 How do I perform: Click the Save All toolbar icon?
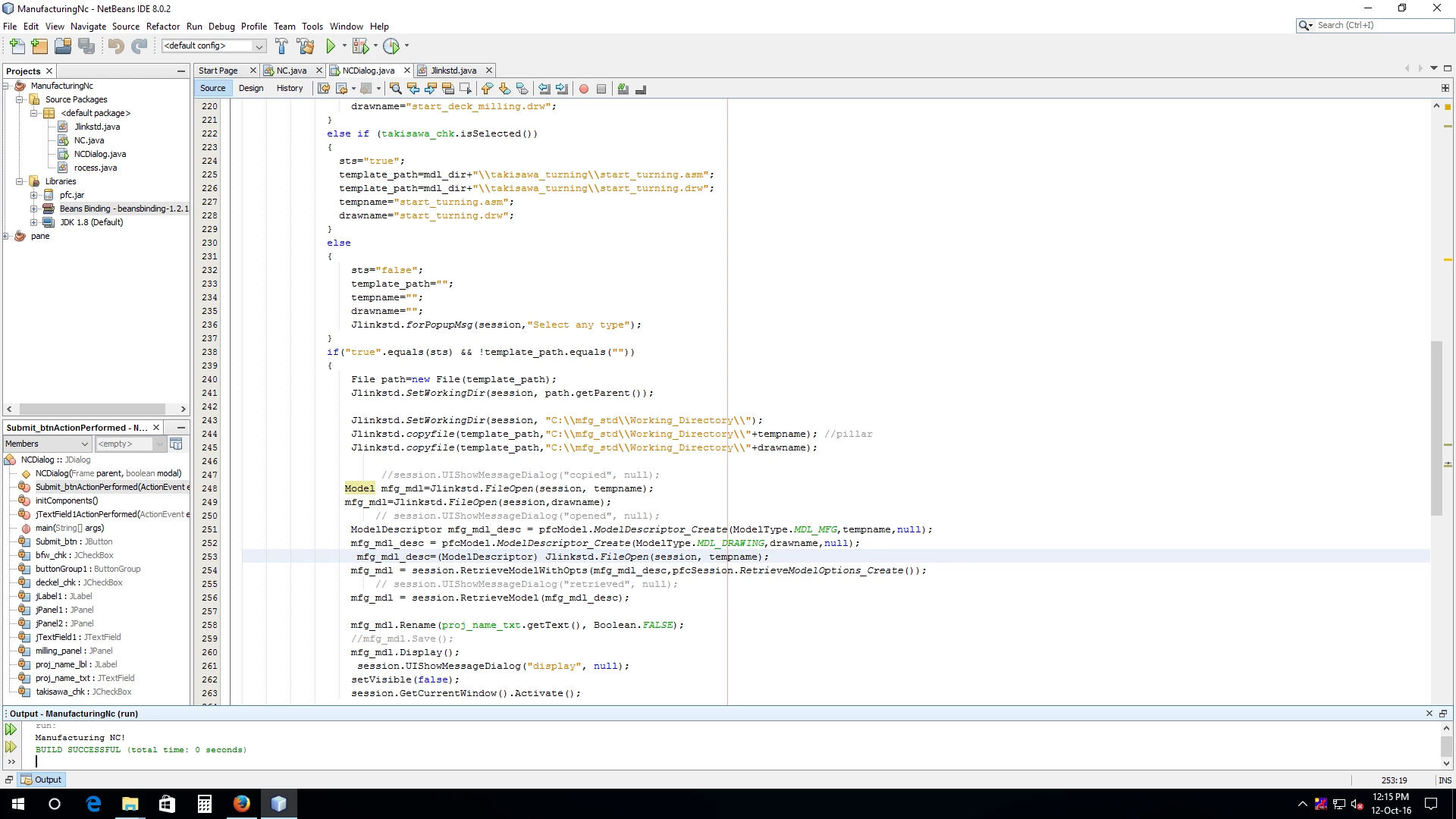87,46
